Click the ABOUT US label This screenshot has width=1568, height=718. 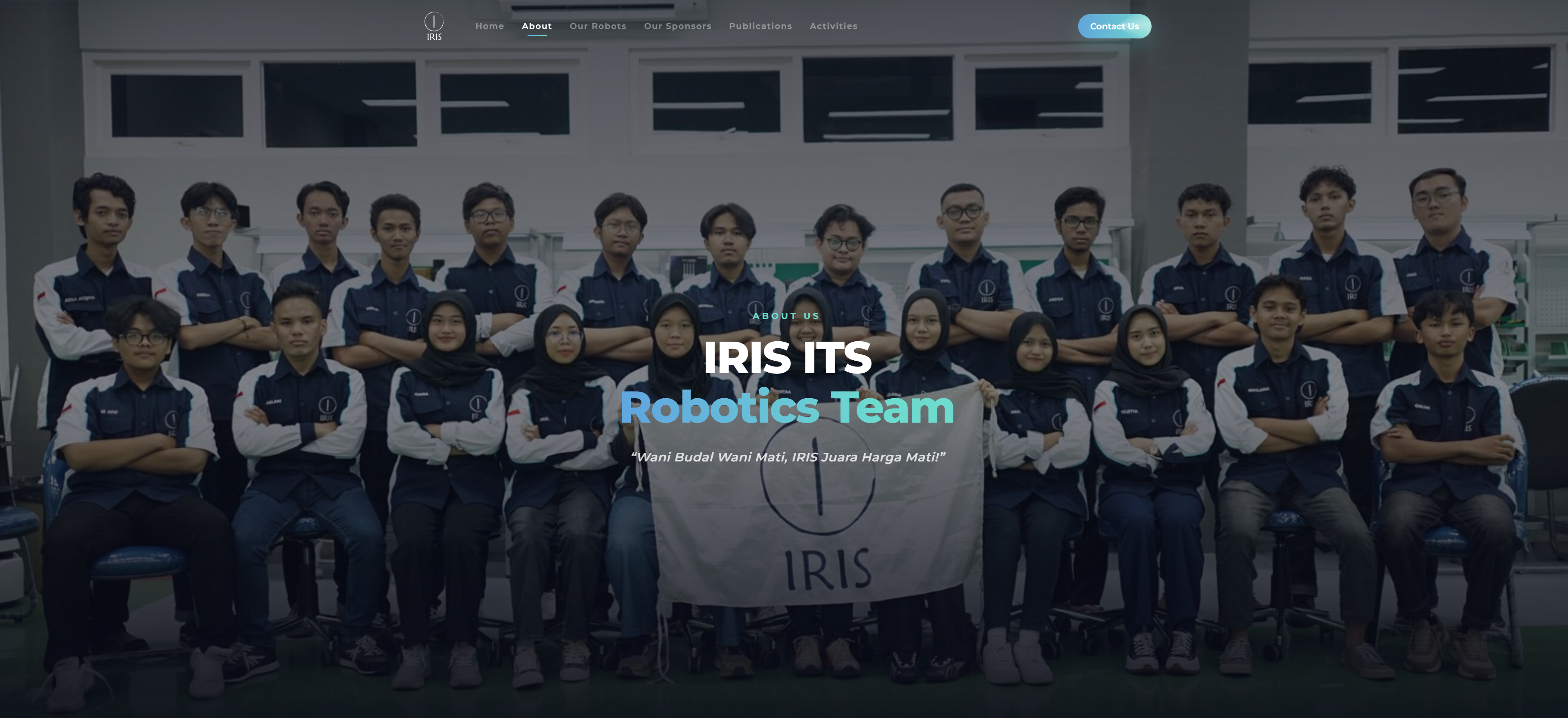coord(786,316)
